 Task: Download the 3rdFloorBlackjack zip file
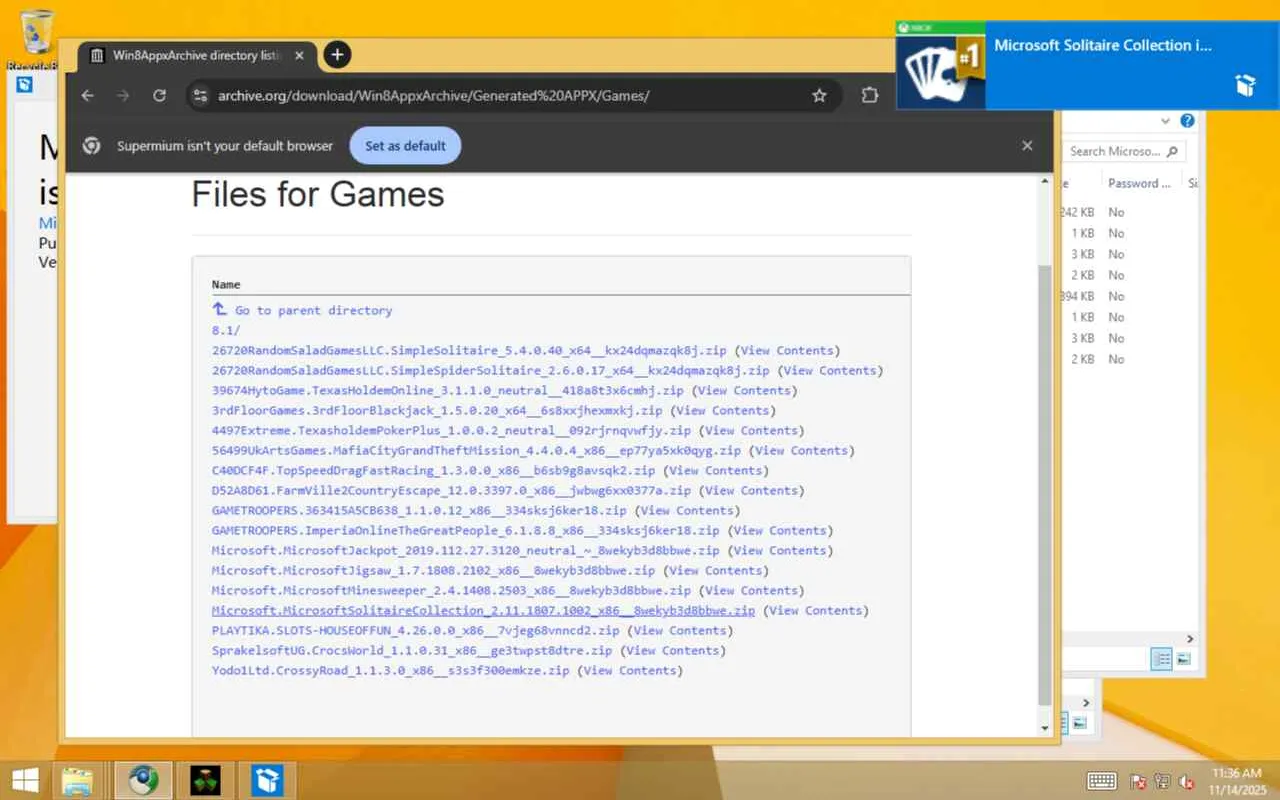click(437, 410)
